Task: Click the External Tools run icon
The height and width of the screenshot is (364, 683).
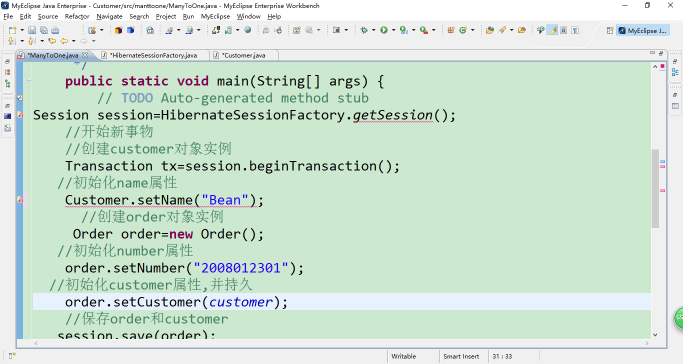Action: coord(424,30)
